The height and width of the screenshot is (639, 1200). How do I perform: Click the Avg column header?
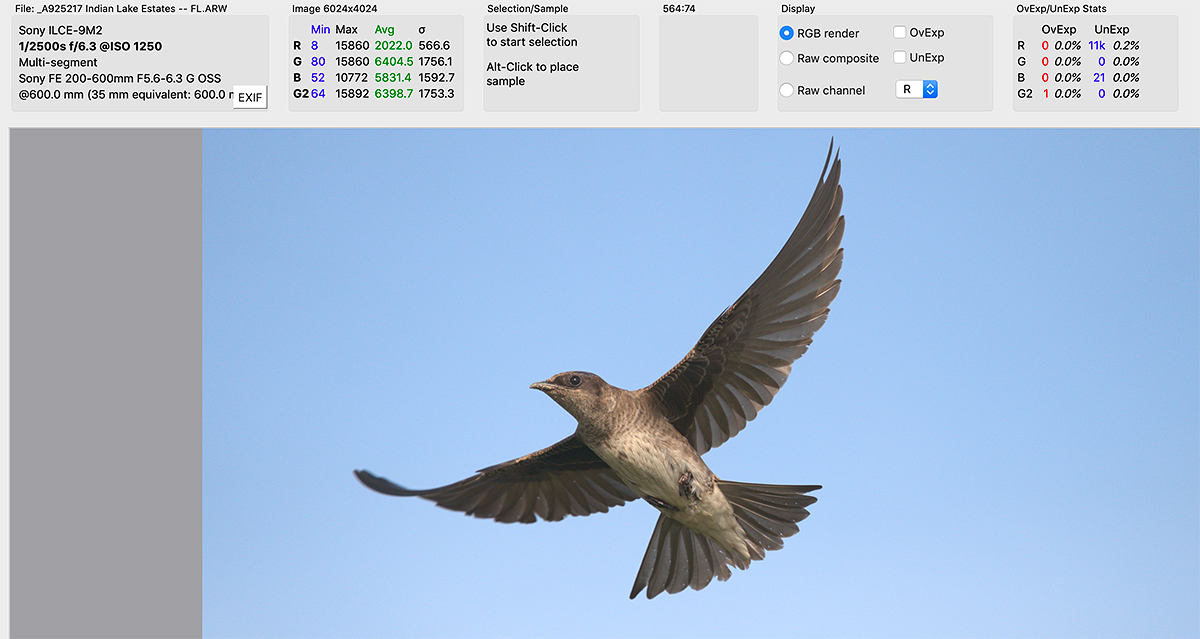[385, 29]
